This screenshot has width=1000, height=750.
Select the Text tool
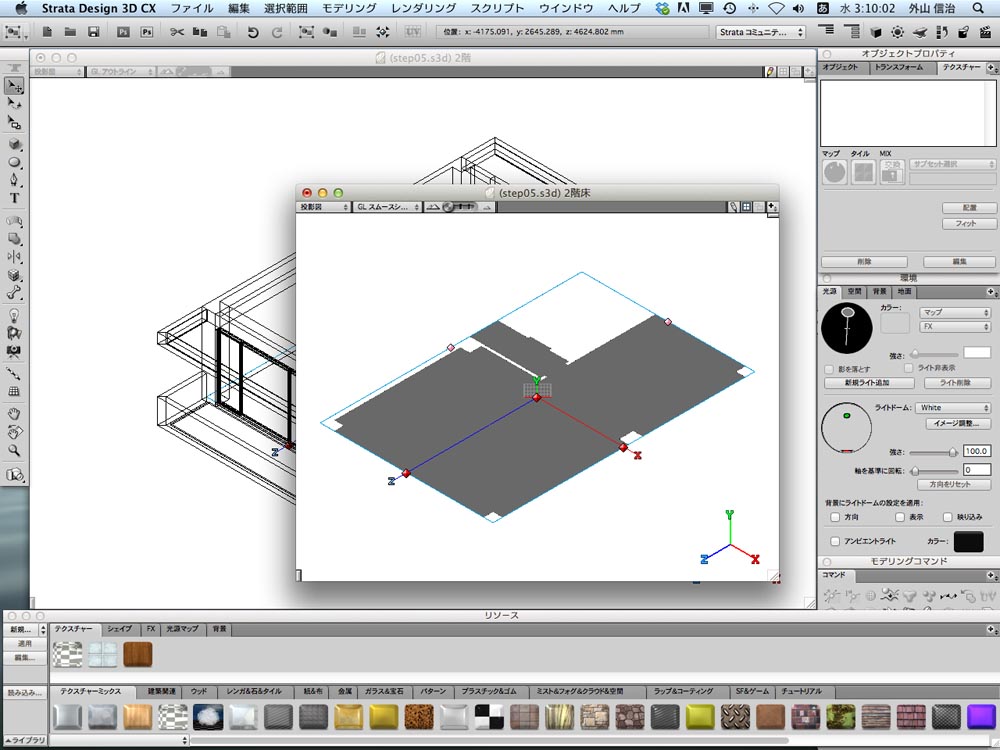[14, 198]
